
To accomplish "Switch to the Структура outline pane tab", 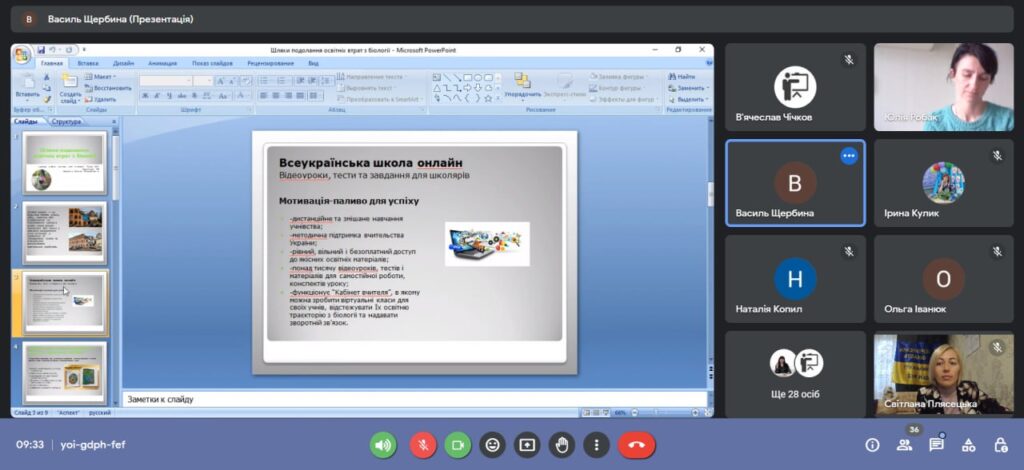I will [66, 121].
